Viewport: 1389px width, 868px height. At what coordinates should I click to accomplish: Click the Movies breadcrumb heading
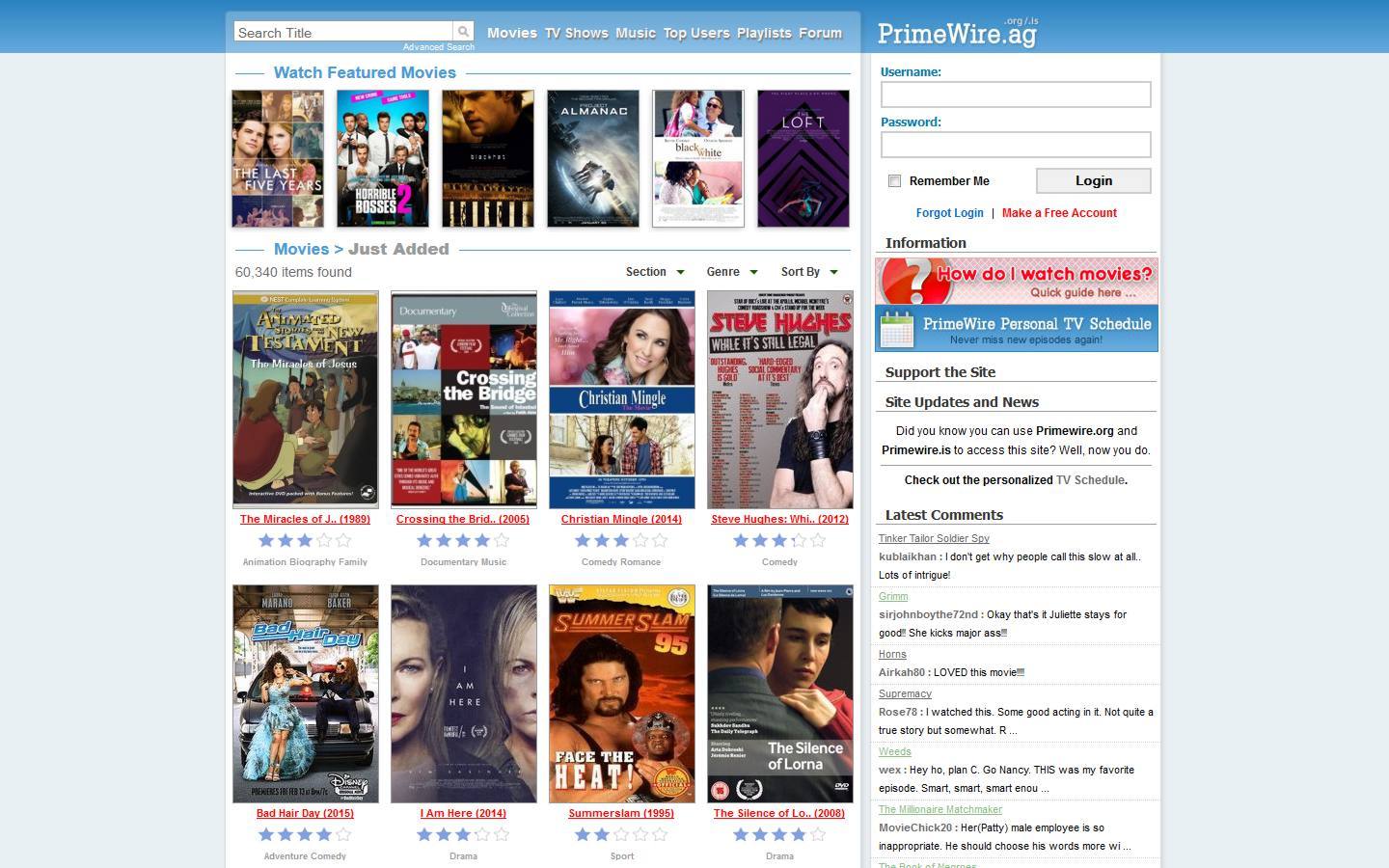301,249
